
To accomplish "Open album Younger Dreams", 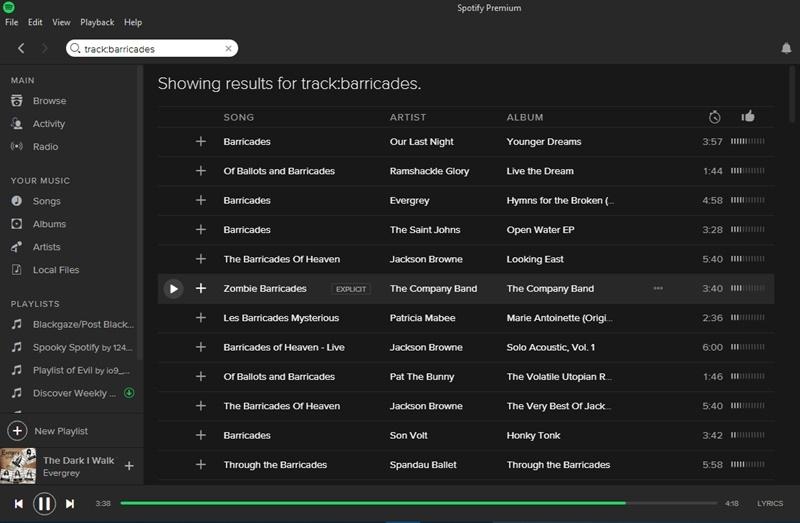I will (543, 142).
